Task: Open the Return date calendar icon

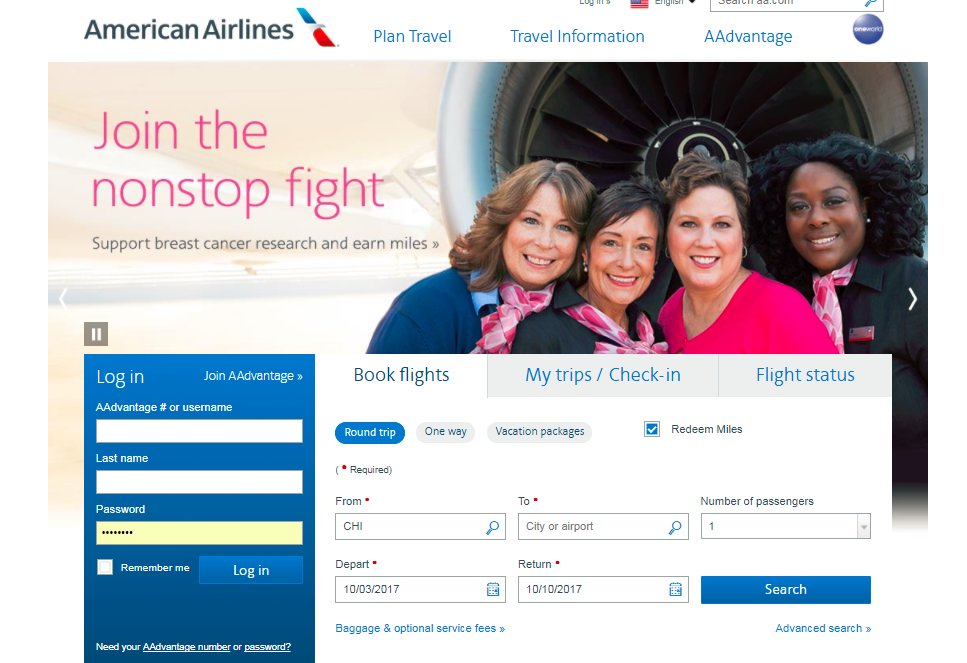Action: tap(675, 589)
